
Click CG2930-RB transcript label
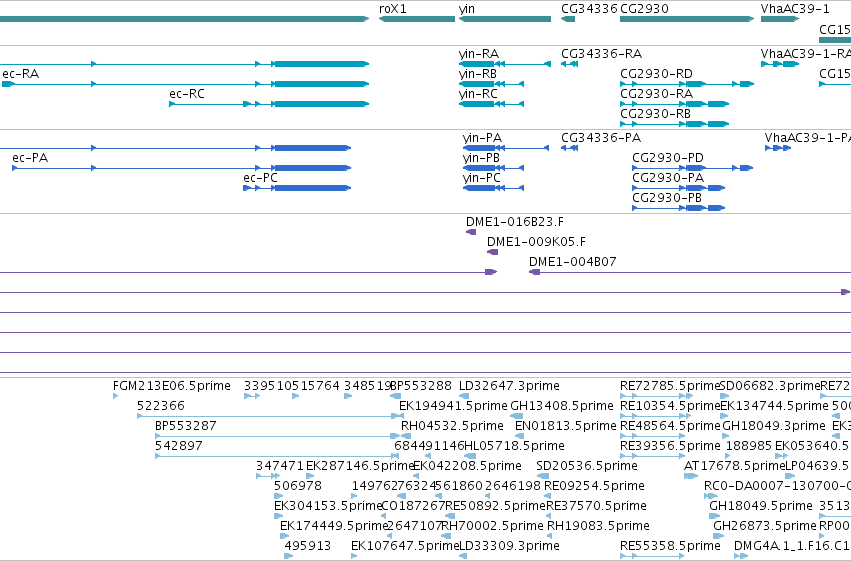[x=656, y=114]
